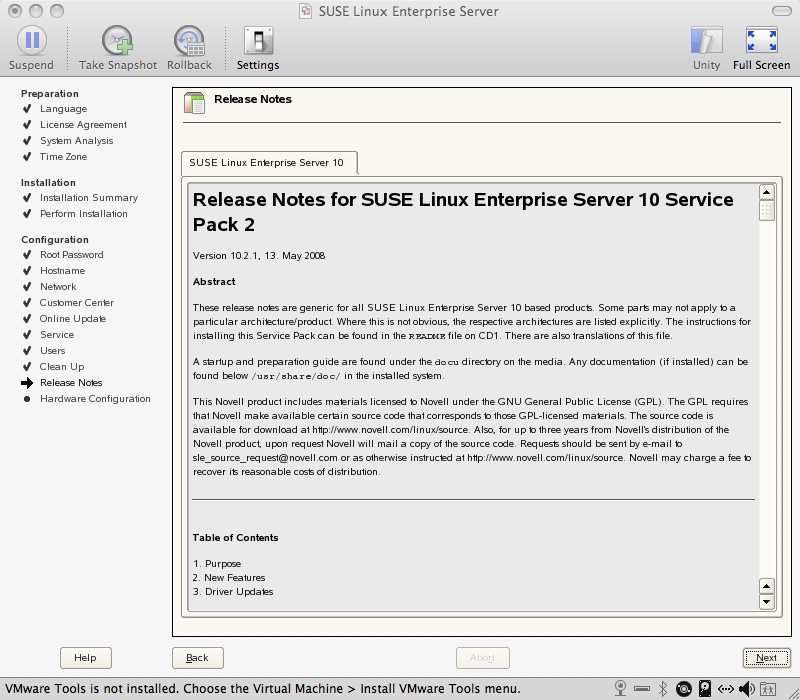Click the Network step

coord(58,287)
